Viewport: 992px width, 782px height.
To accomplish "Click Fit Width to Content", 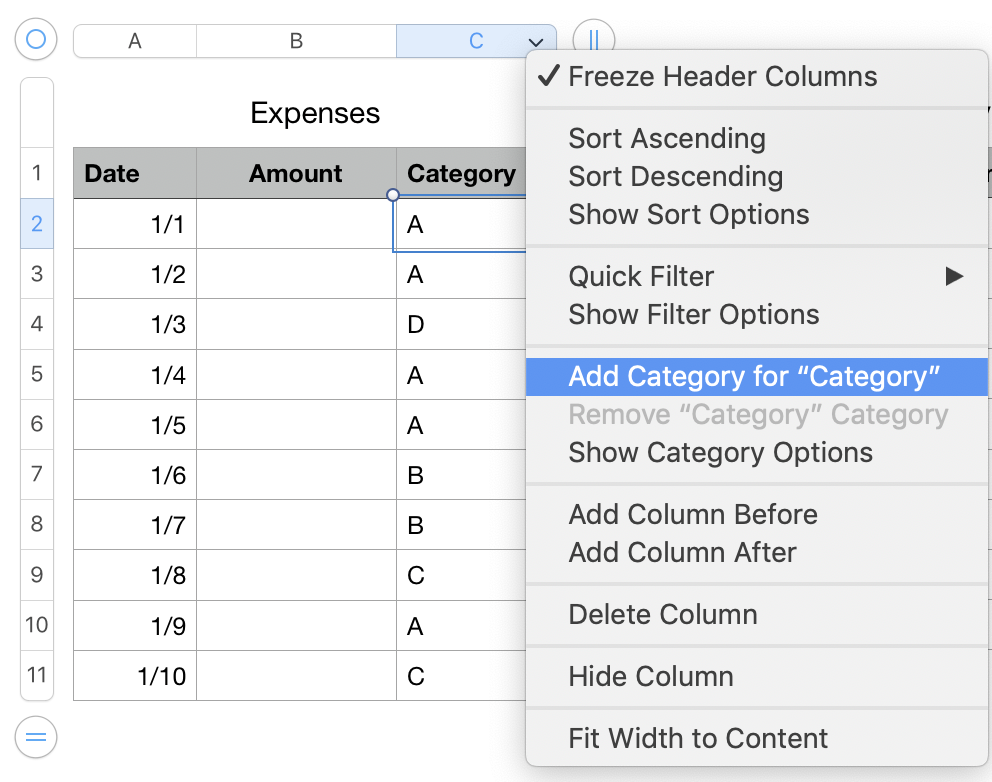I will (698, 739).
